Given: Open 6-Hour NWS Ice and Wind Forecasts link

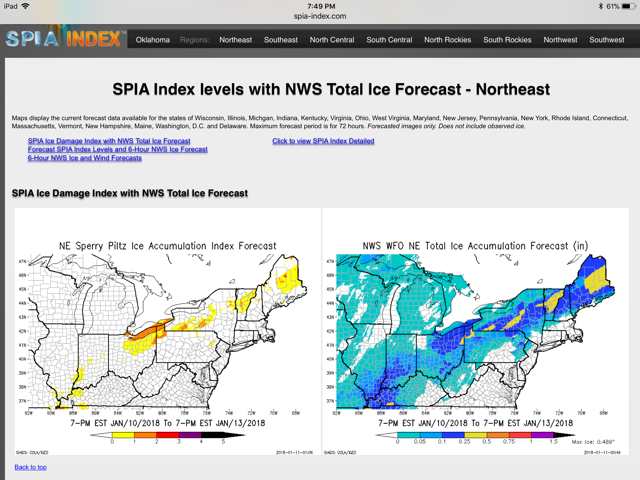Looking at the screenshot, I should coord(84,158).
